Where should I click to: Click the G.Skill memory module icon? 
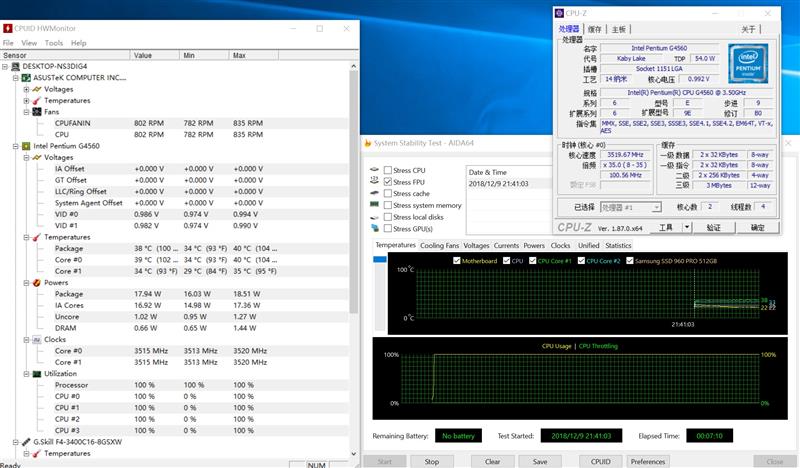pyautogui.click(x=27, y=442)
